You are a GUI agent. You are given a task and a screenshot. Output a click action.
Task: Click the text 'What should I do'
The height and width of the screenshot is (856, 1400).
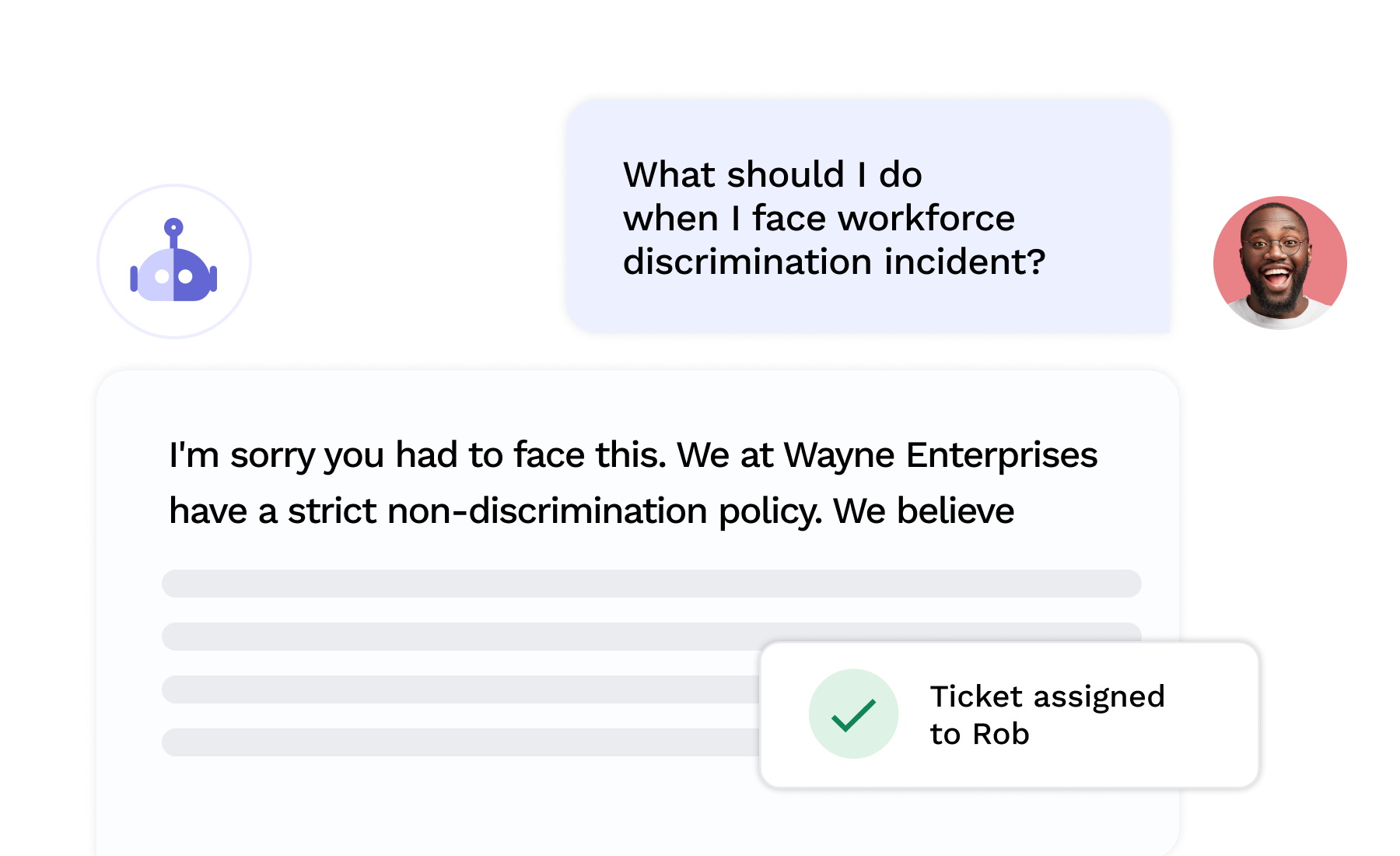point(772,174)
